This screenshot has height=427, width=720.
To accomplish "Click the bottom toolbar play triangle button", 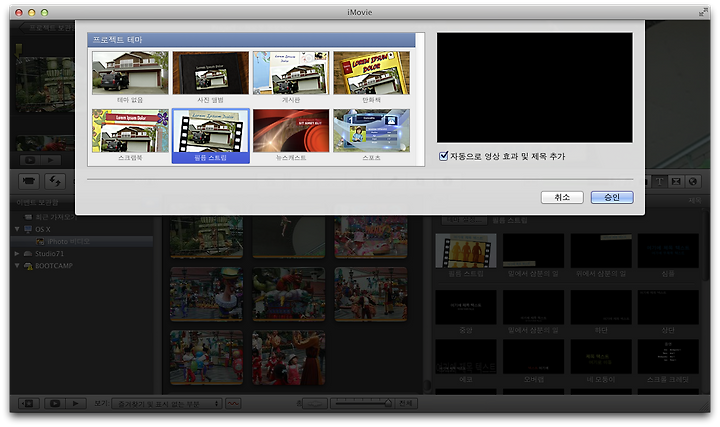I will (x=75, y=404).
